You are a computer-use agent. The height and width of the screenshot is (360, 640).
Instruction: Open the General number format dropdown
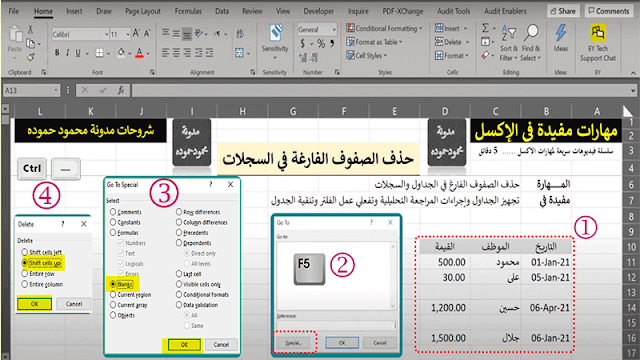pyautogui.click(x=334, y=29)
